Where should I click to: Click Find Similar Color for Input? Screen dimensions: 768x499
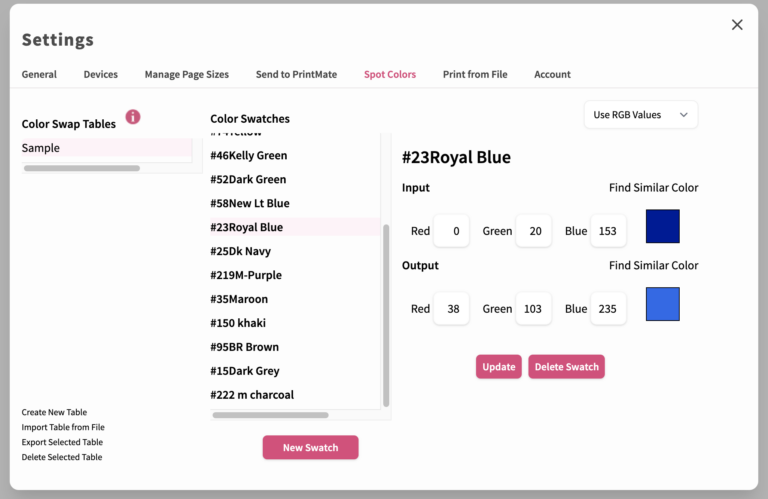click(x=653, y=188)
